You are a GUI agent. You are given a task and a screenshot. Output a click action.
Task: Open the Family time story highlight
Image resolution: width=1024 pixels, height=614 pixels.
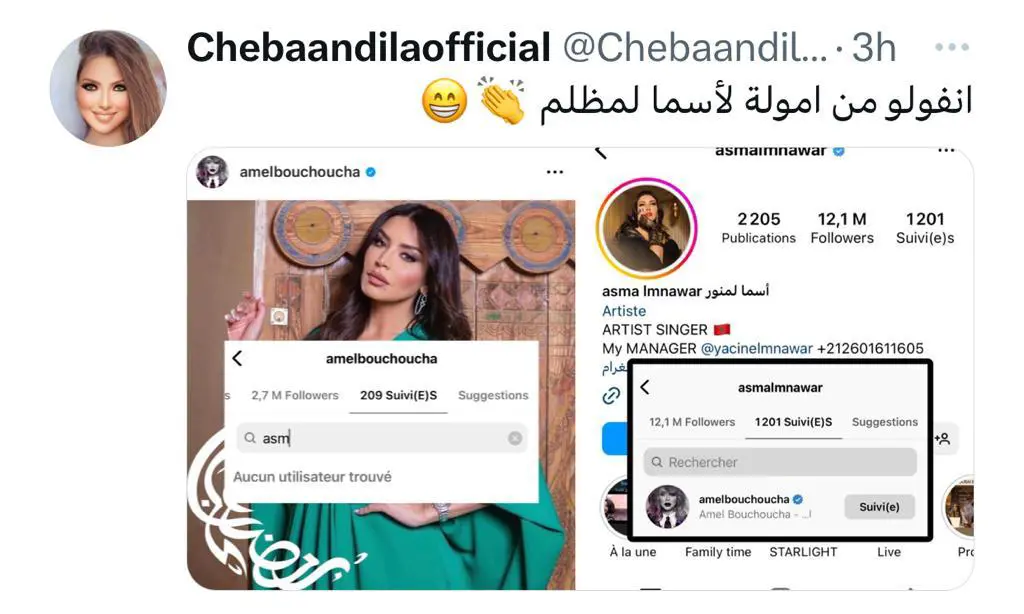tap(718, 552)
